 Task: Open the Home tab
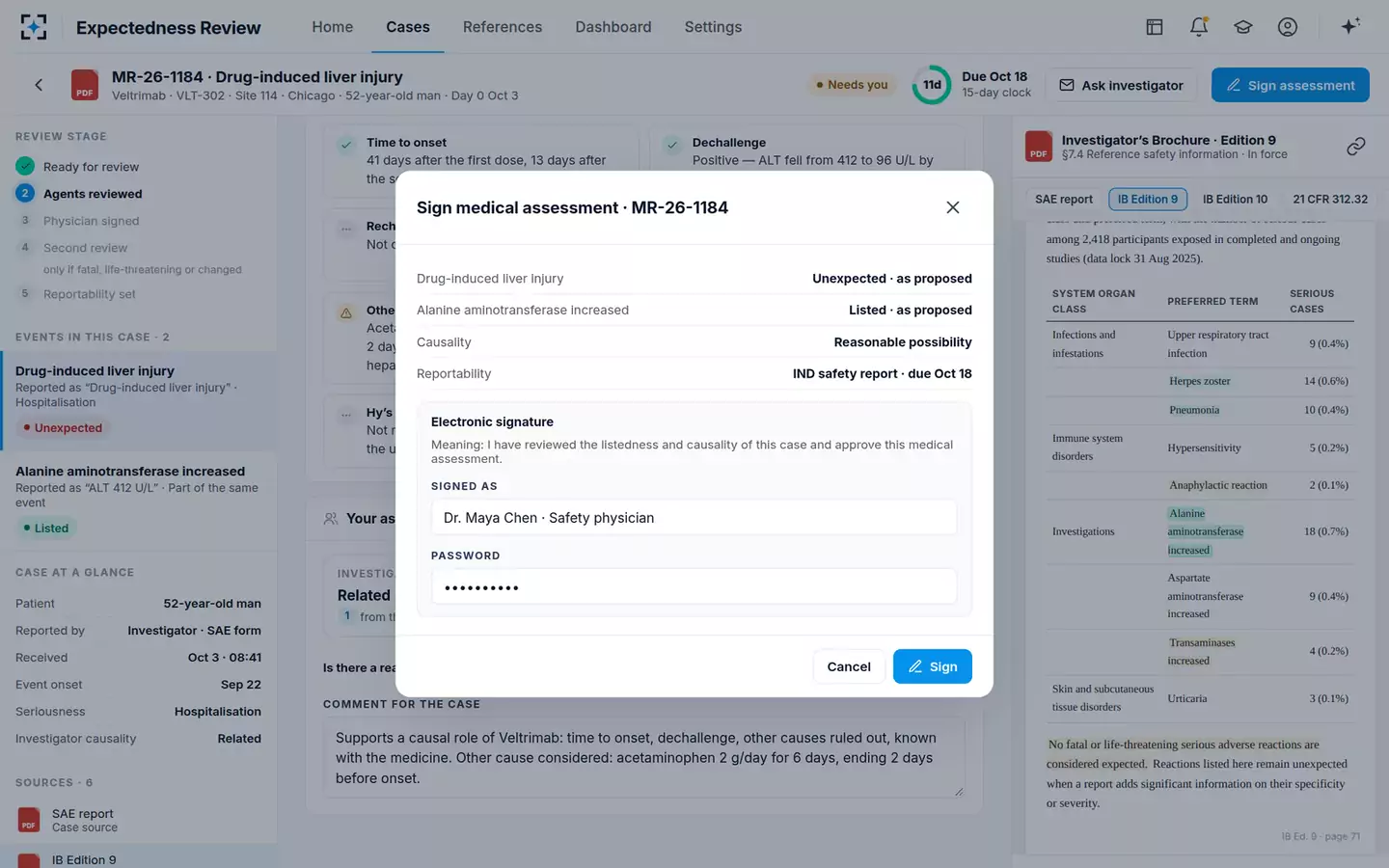click(332, 27)
